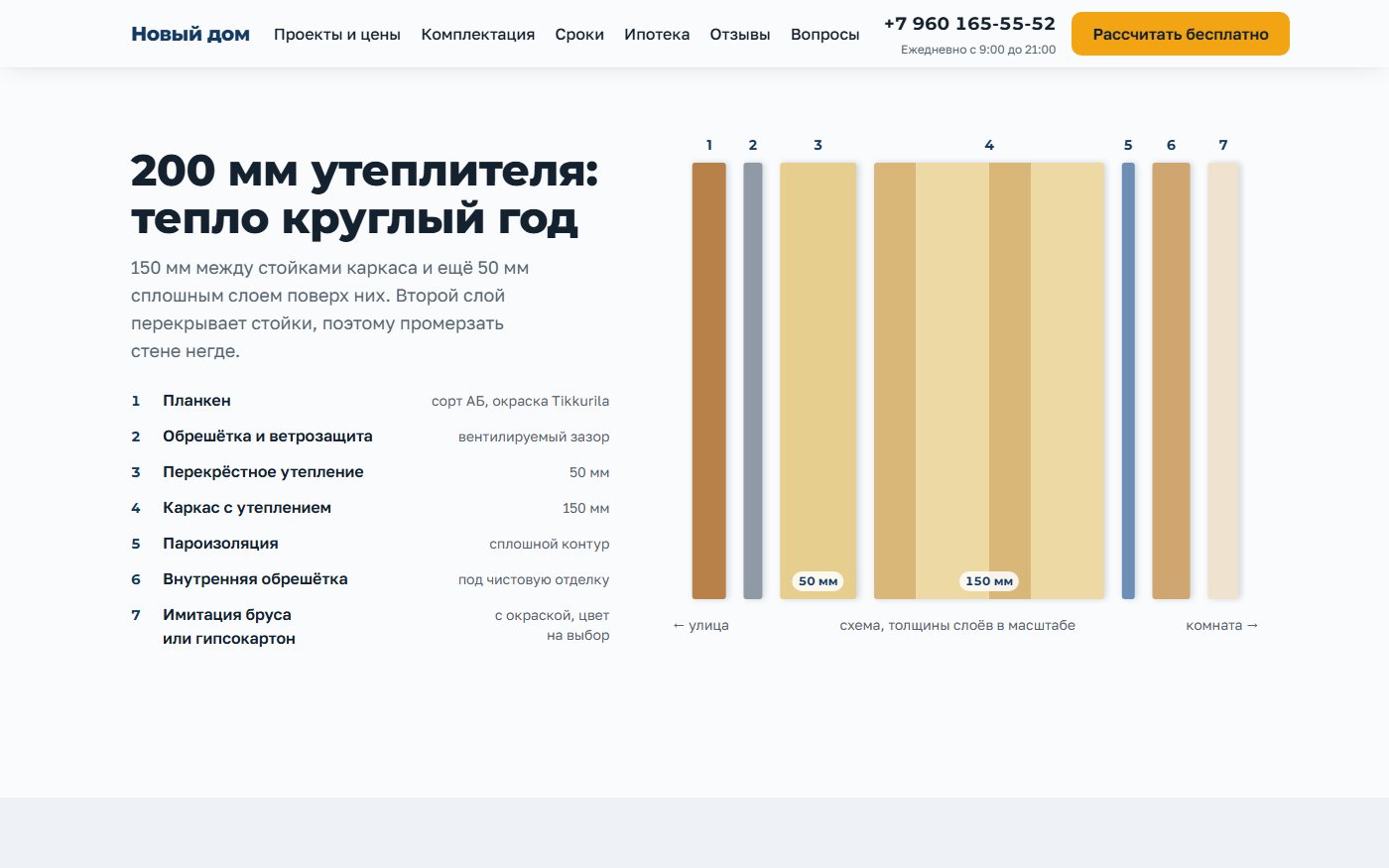Image resolution: width=1389 pixels, height=868 pixels.
Task: Select the Каркас с утеплением row
Action: (370, 508)
